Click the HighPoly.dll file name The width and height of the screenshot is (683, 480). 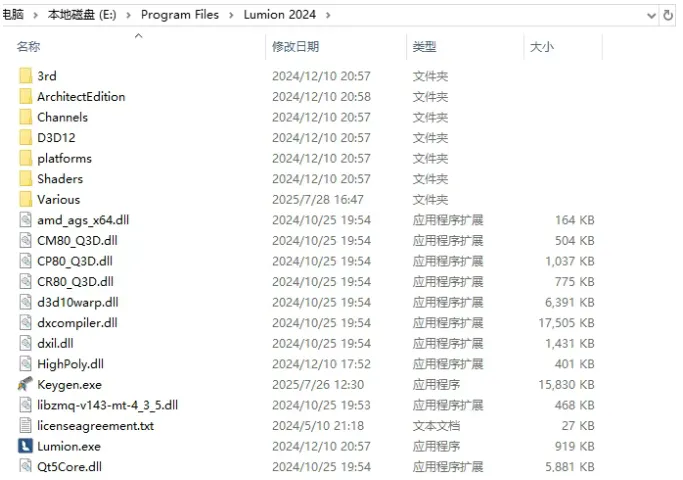(70, 364)
